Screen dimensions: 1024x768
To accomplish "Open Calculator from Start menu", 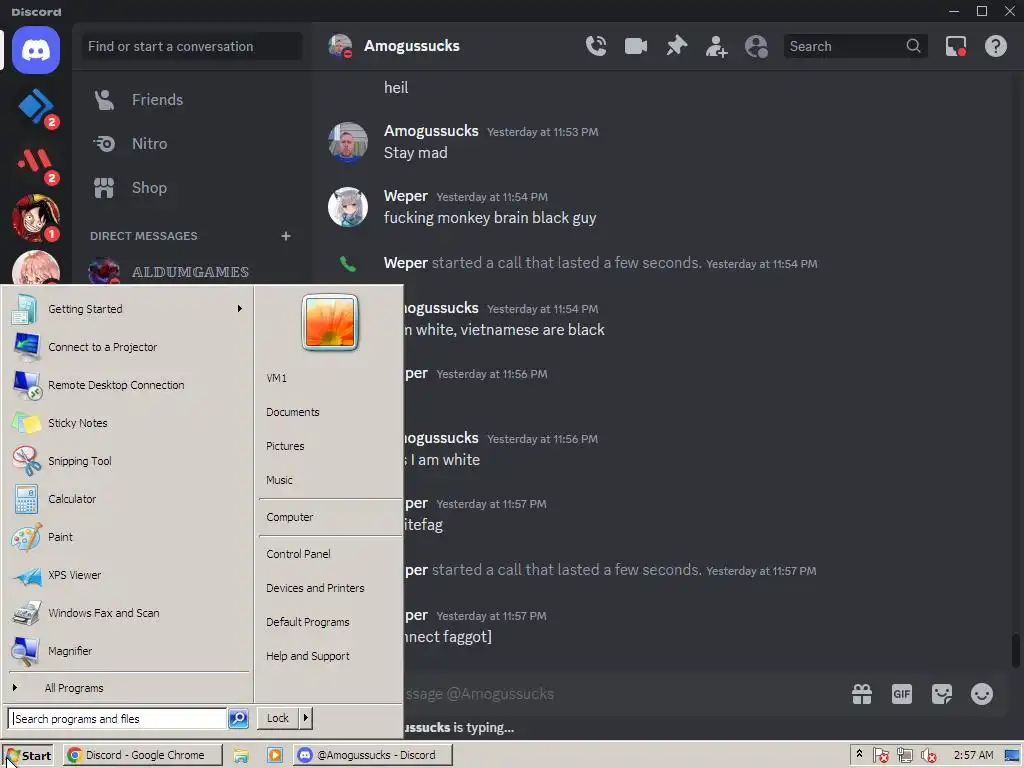I will (128, 498).
